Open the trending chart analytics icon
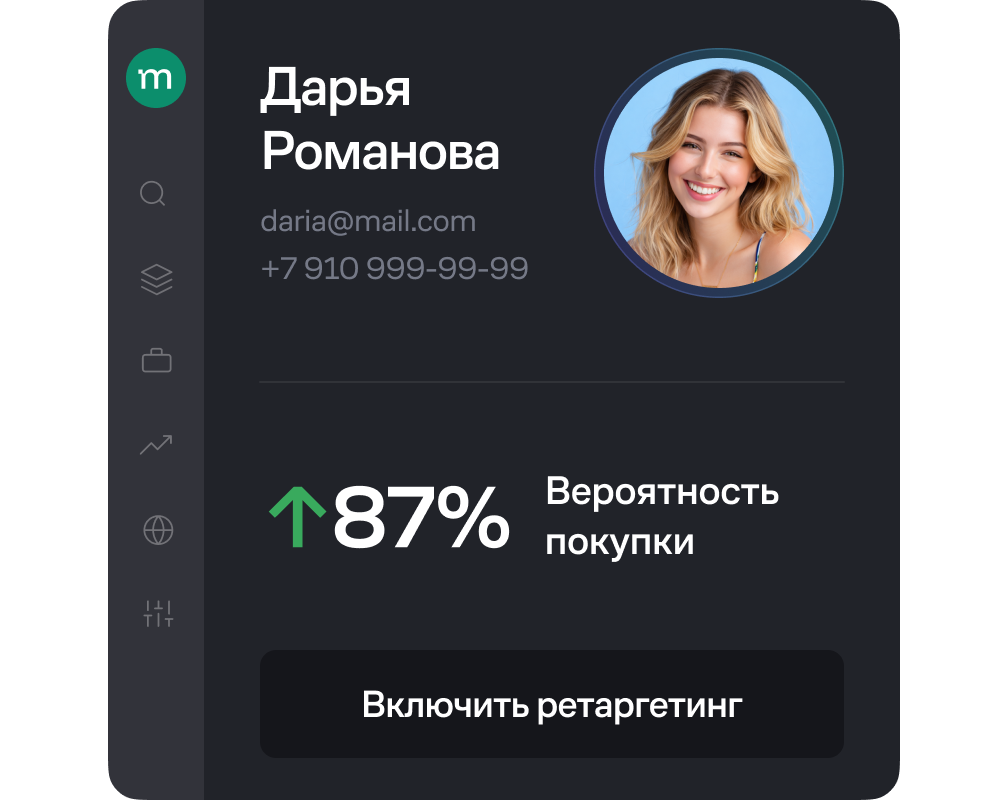The width and height of the screenshot is (1008, 800). tap(156, 445)
